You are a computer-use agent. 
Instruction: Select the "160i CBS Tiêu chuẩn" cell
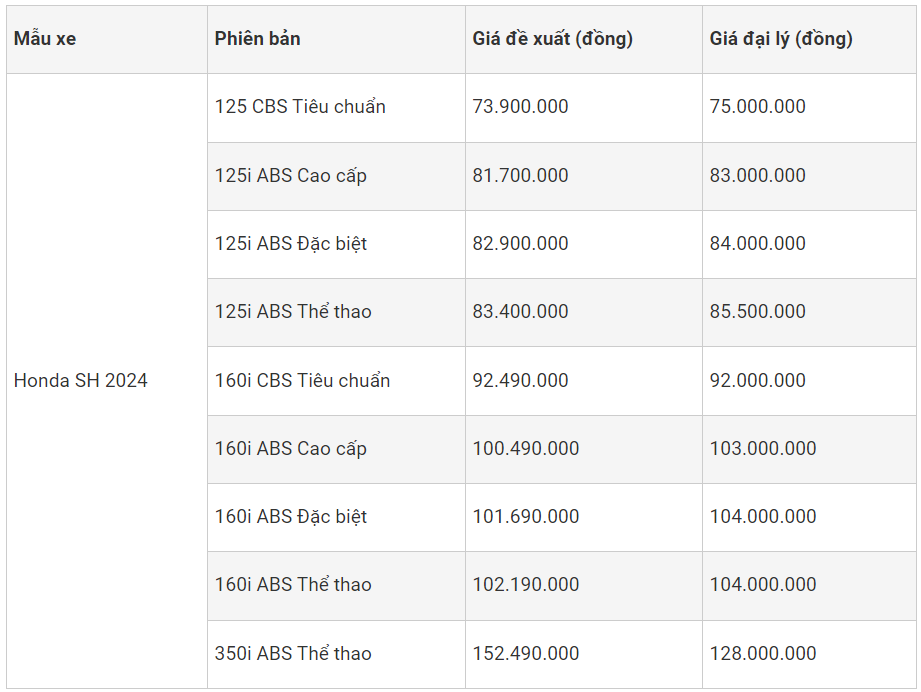302,380
